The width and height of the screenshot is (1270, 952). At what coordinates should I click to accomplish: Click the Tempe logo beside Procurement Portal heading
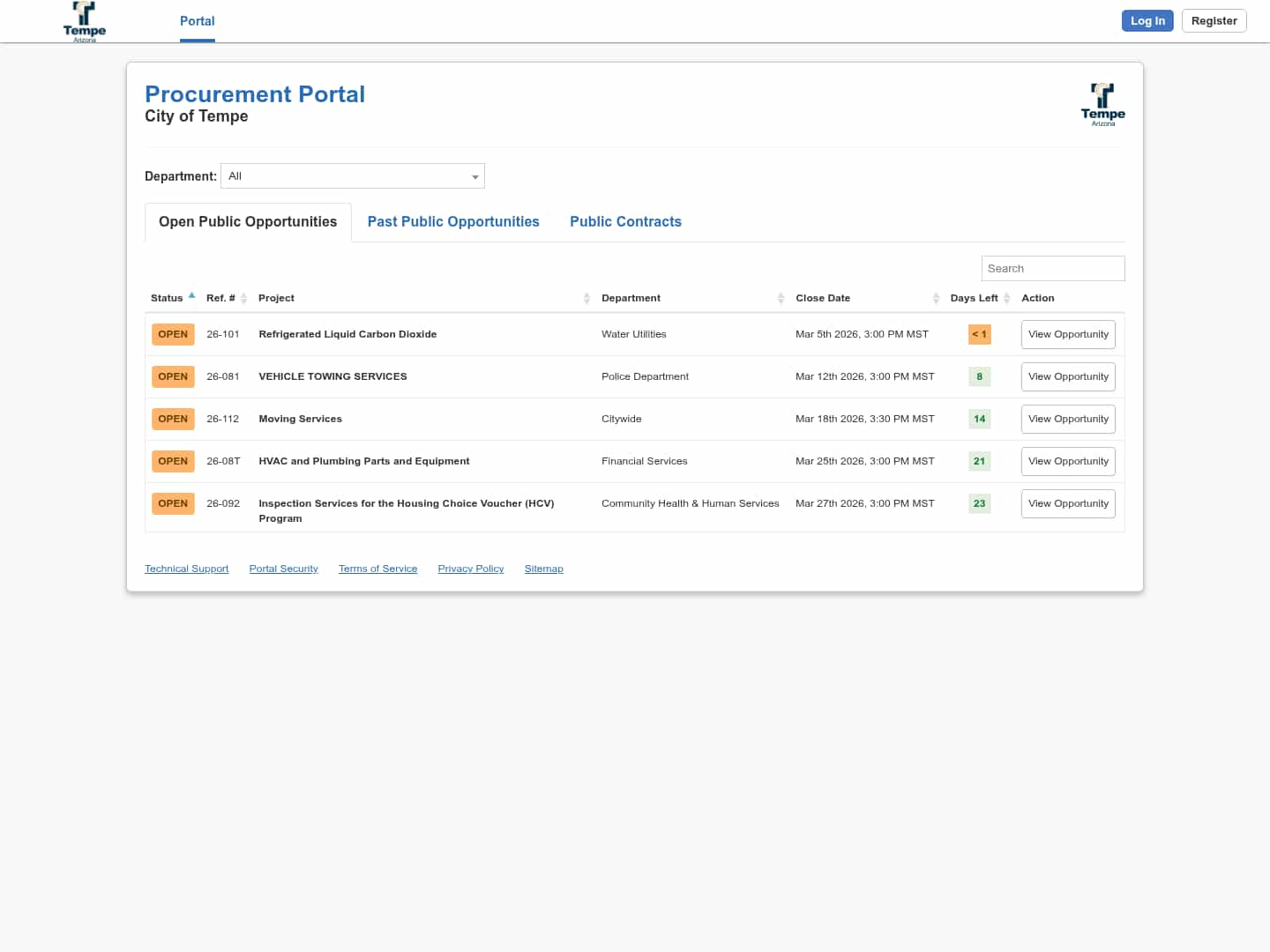coord(1102,104)
